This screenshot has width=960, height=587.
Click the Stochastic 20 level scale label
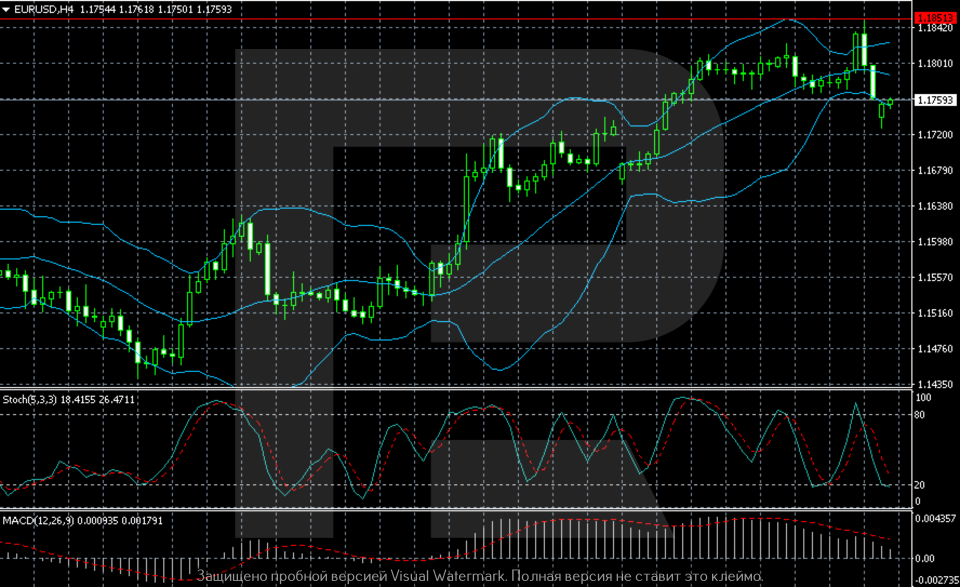(x=921, y=485)
